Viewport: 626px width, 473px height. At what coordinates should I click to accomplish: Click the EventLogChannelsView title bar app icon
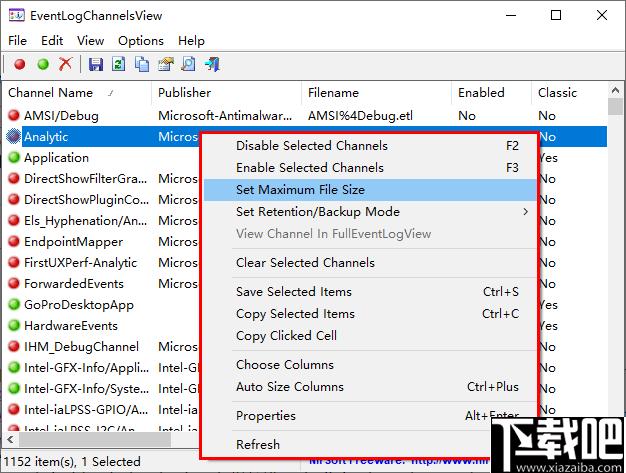pos(16,16)
